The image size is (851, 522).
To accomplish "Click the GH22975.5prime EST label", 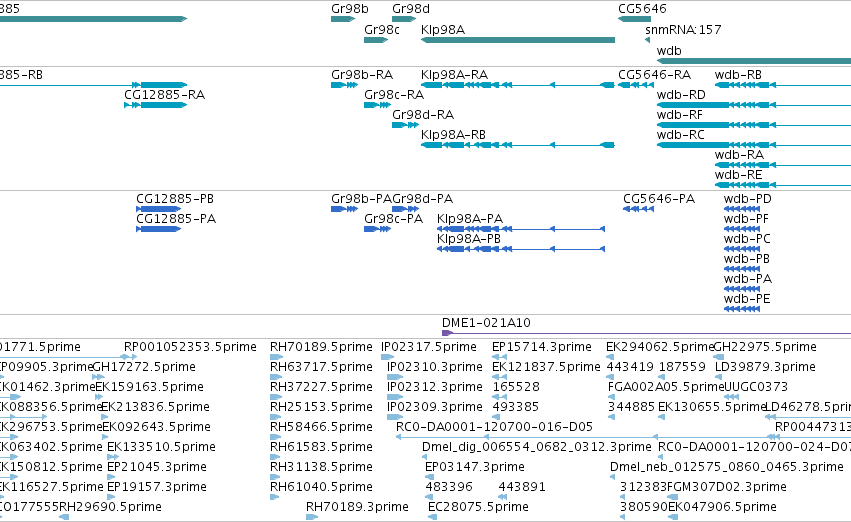I will [x=765, y=347].
